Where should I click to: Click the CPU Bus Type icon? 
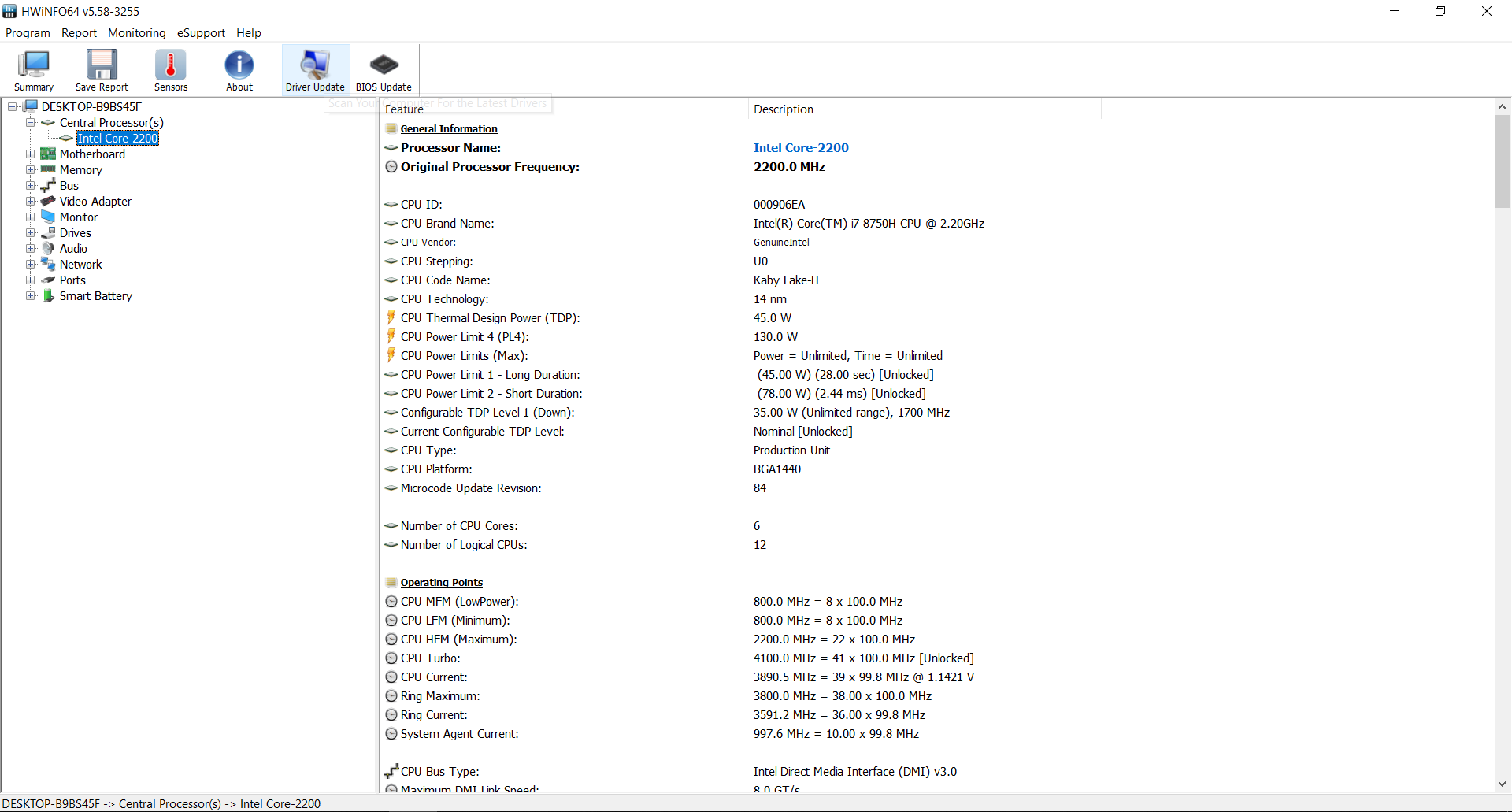391,771
